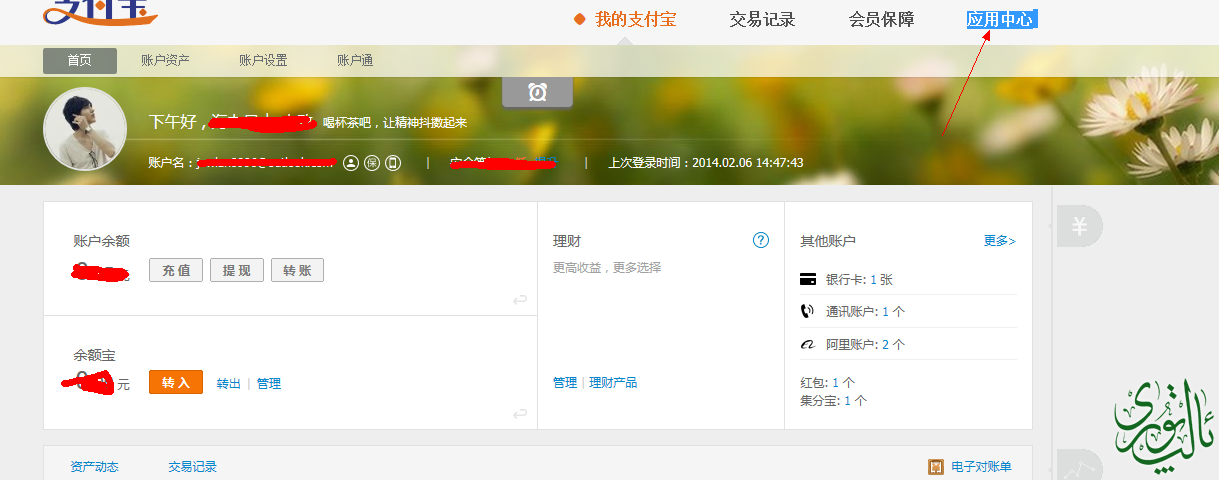Click the 上次登录时间 text
The image size is (1219, 480).
coord(706,162)
